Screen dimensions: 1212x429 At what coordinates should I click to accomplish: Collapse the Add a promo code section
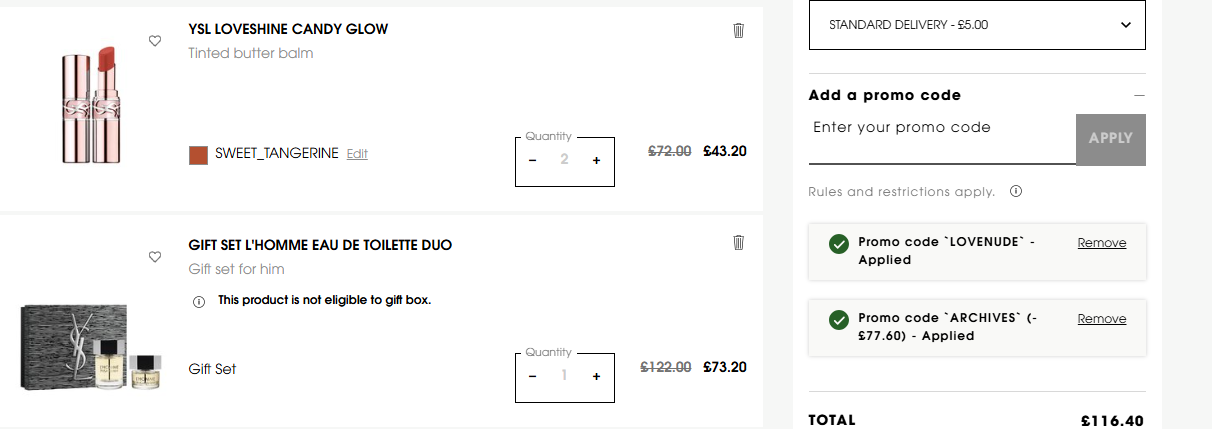click(1139, 96)
